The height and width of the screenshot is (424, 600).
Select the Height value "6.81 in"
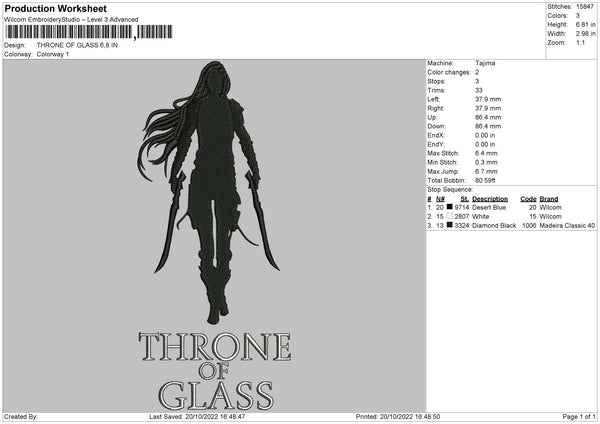(585, 24)
